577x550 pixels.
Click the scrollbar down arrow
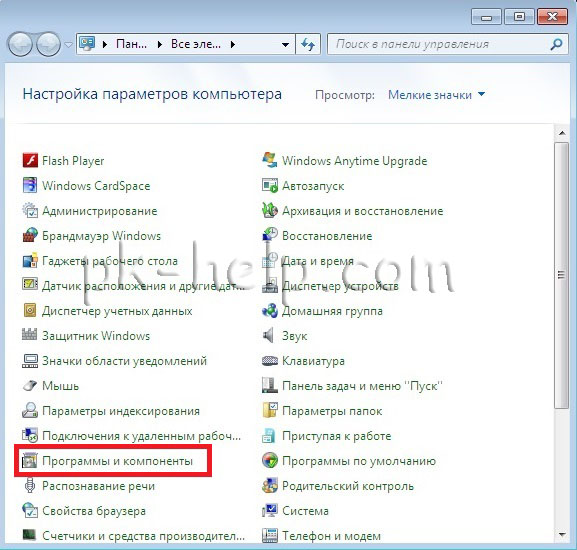pos(562,535)
